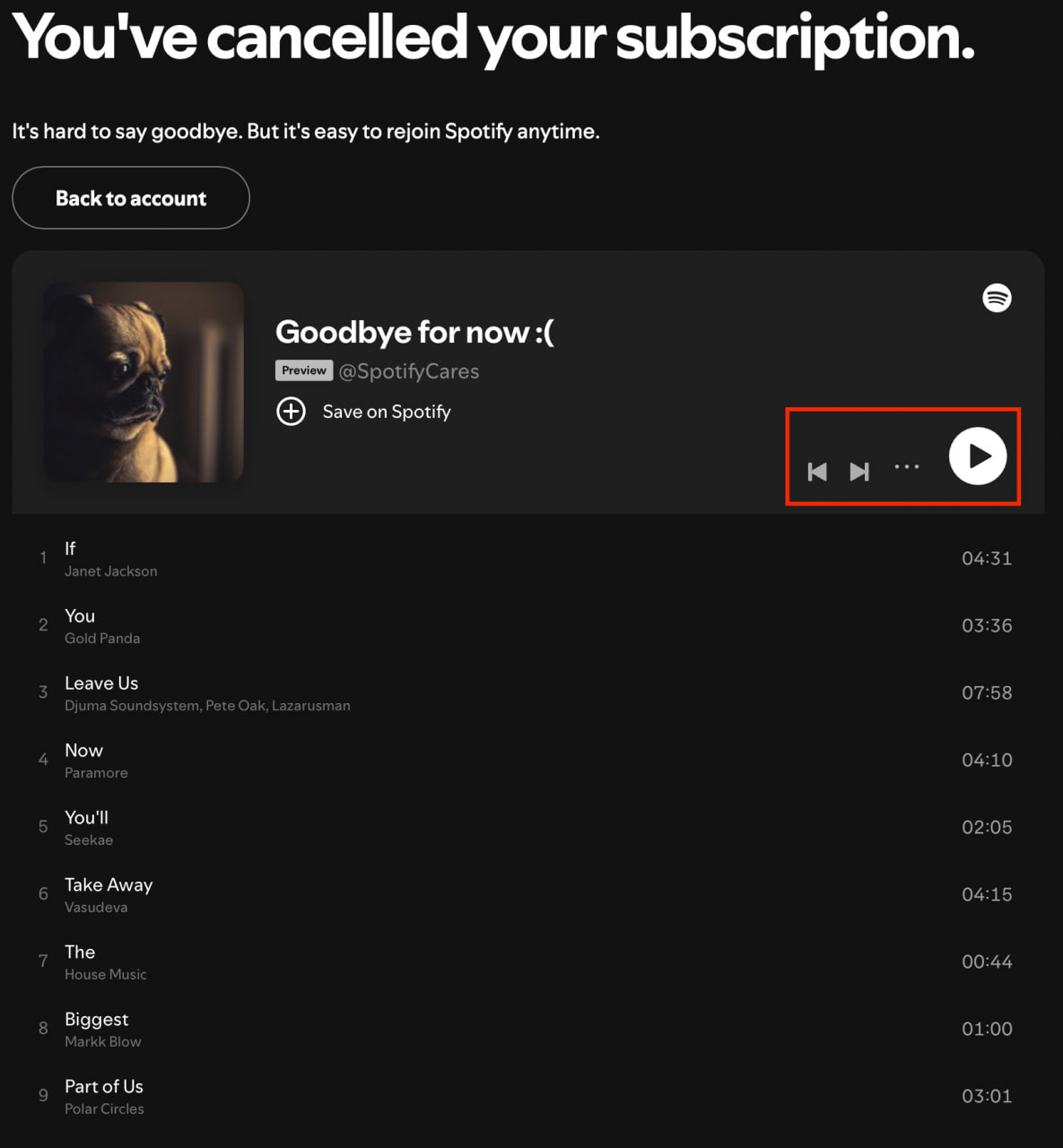Click the plus circle save icon
1063x1148 pixels.
[x=291, y=412]
